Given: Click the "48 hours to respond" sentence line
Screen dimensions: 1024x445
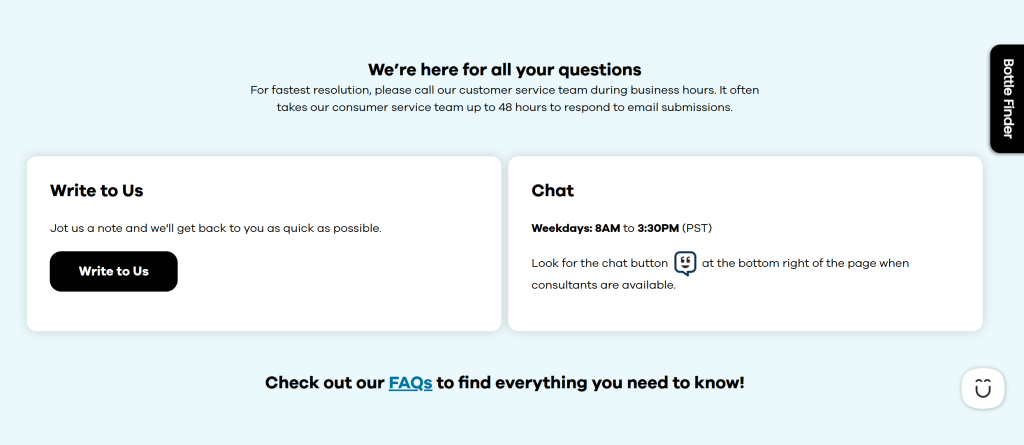Looking at the screenshot, I should pos(504,107).
